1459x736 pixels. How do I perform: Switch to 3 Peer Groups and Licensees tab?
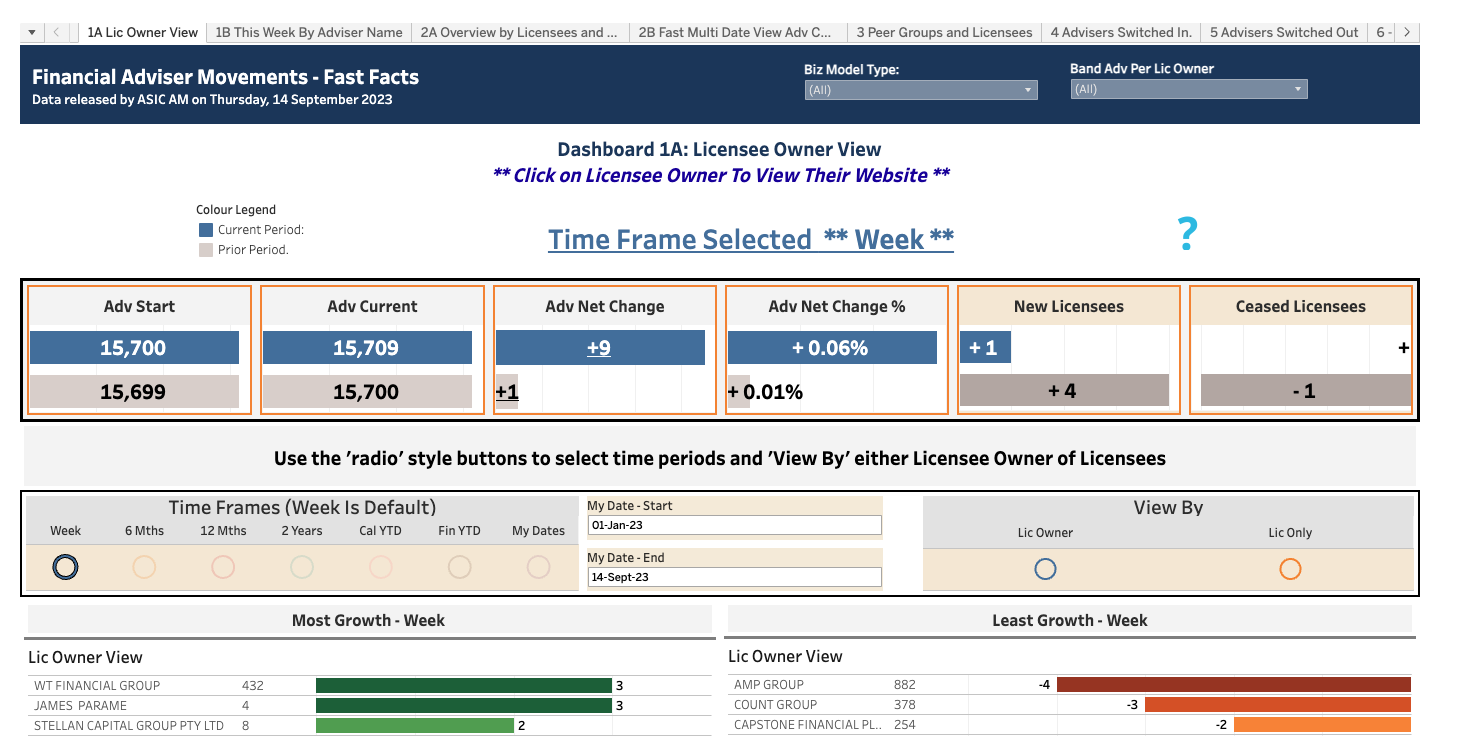[x=944, y=32]
